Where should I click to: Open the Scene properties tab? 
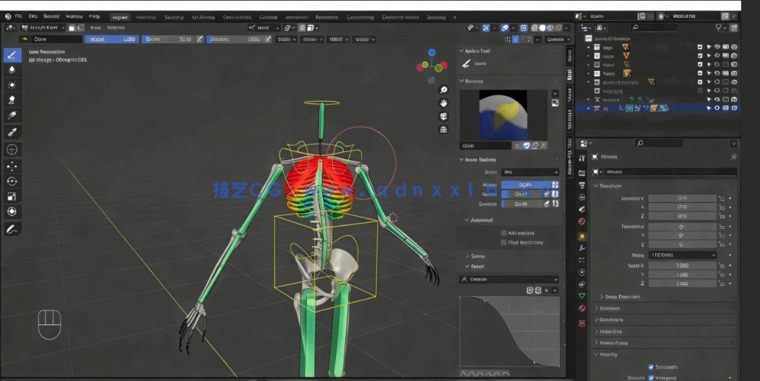point(582,209)
